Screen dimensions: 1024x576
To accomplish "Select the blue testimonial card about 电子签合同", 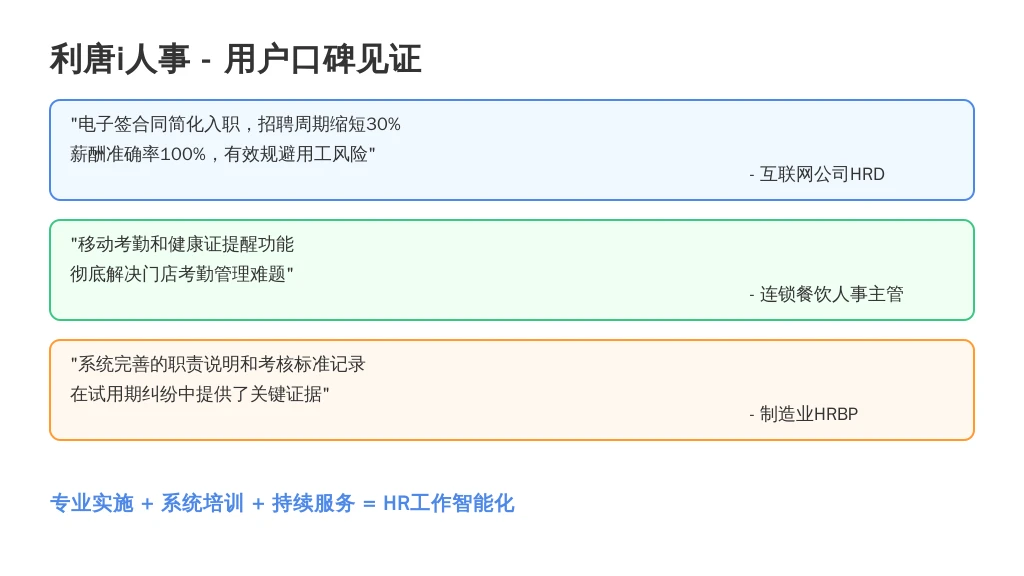I will (512, 150).
